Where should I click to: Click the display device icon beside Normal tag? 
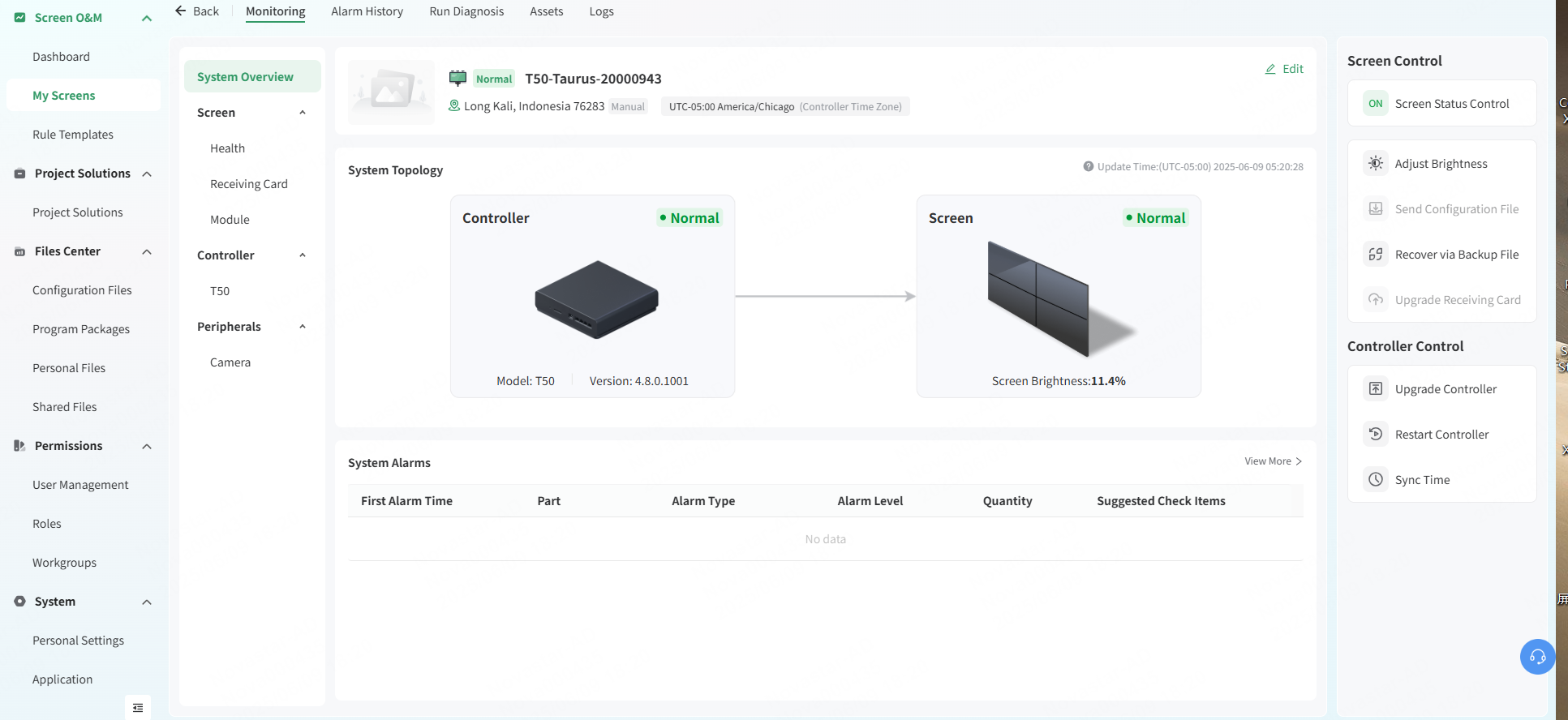tap(458, 78)
